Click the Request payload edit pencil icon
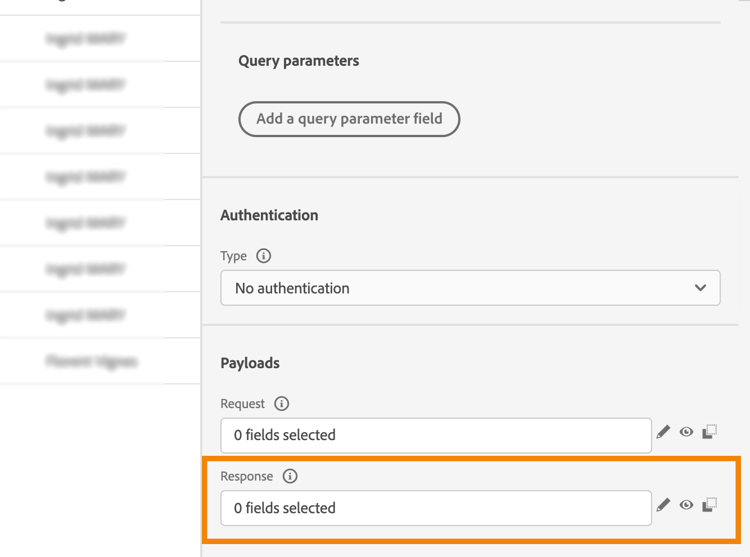 click(663, 432)
